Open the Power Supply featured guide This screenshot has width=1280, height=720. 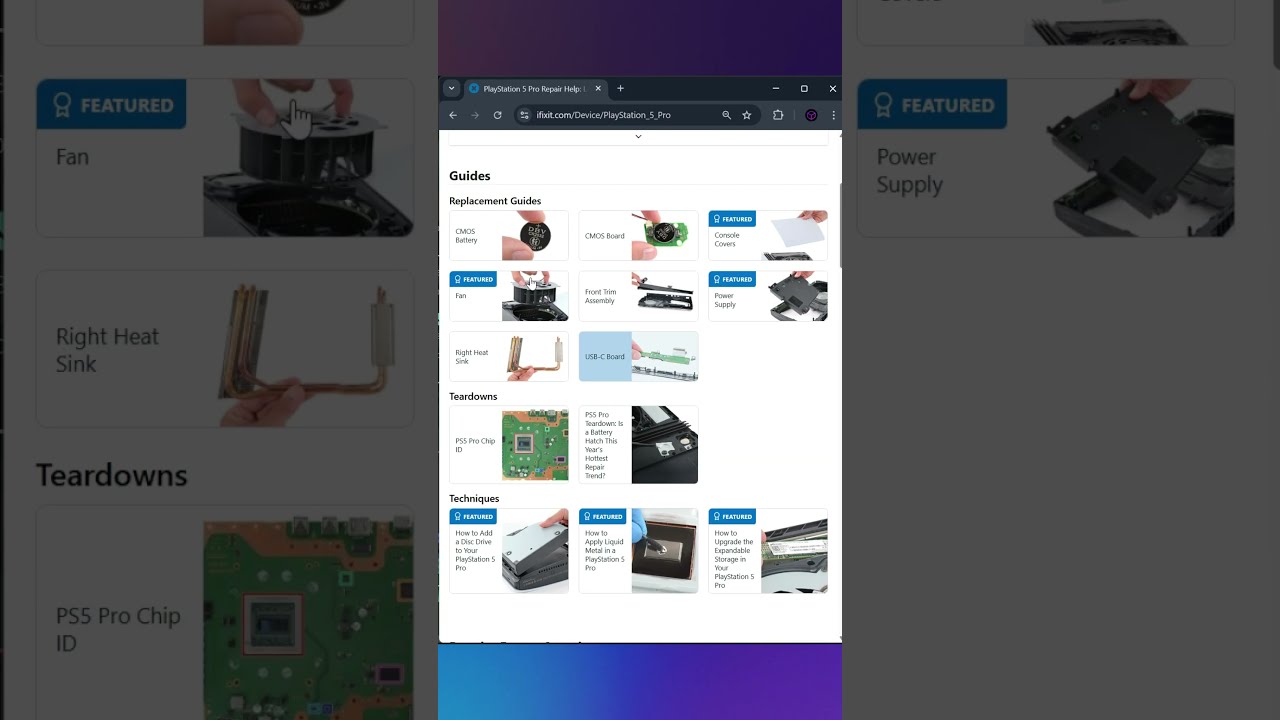pos(768,296)
